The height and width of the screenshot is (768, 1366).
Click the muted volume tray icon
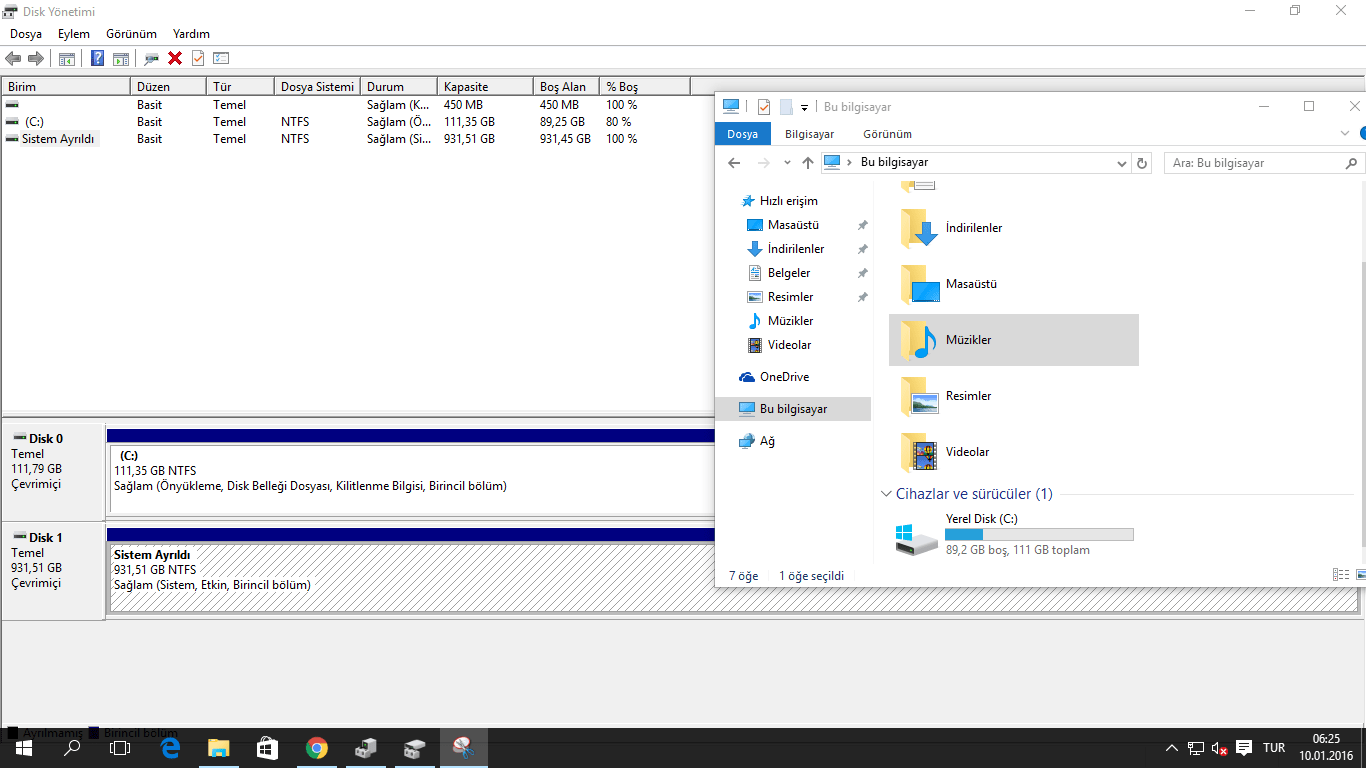coord(1220,748)
